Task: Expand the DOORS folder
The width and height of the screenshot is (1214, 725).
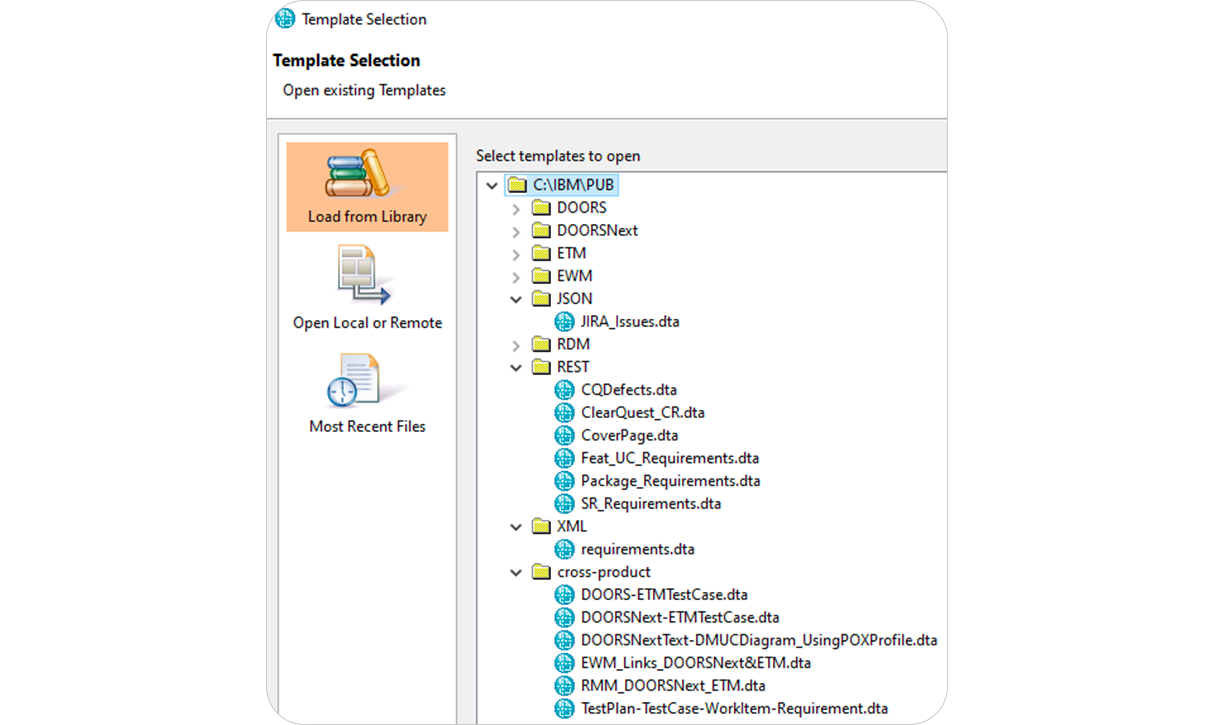Action: (x=516, y=207)
